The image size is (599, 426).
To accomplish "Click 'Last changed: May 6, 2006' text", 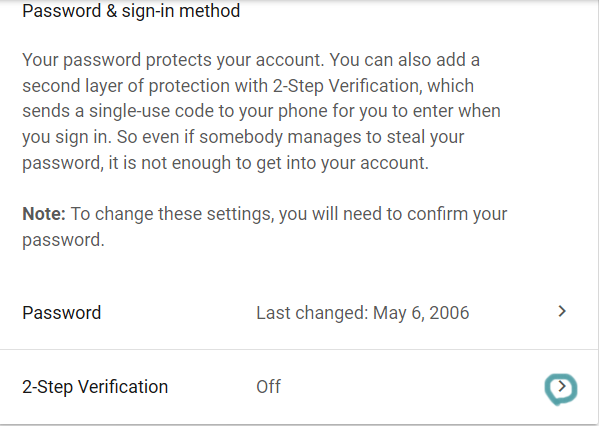I will (363, 313).
